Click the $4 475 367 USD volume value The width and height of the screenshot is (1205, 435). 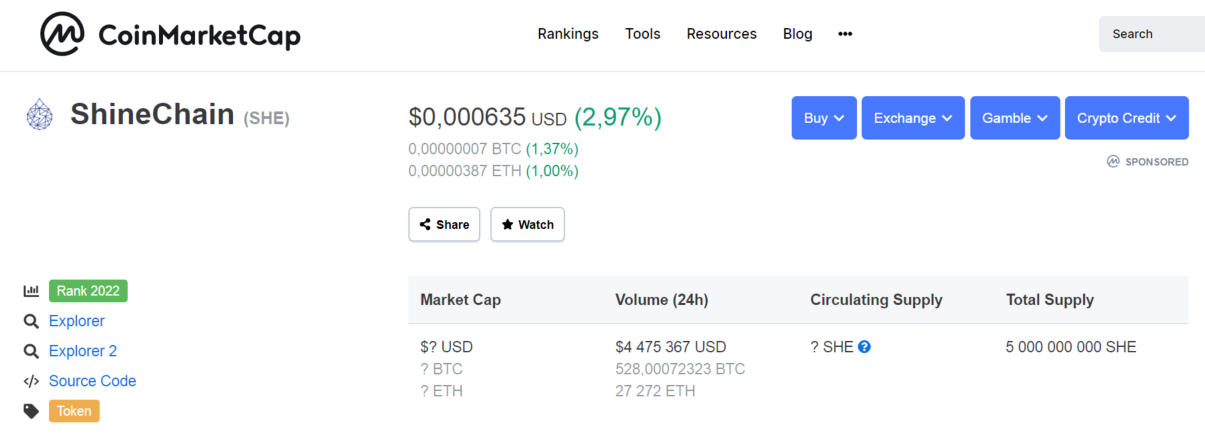point(671,347)
